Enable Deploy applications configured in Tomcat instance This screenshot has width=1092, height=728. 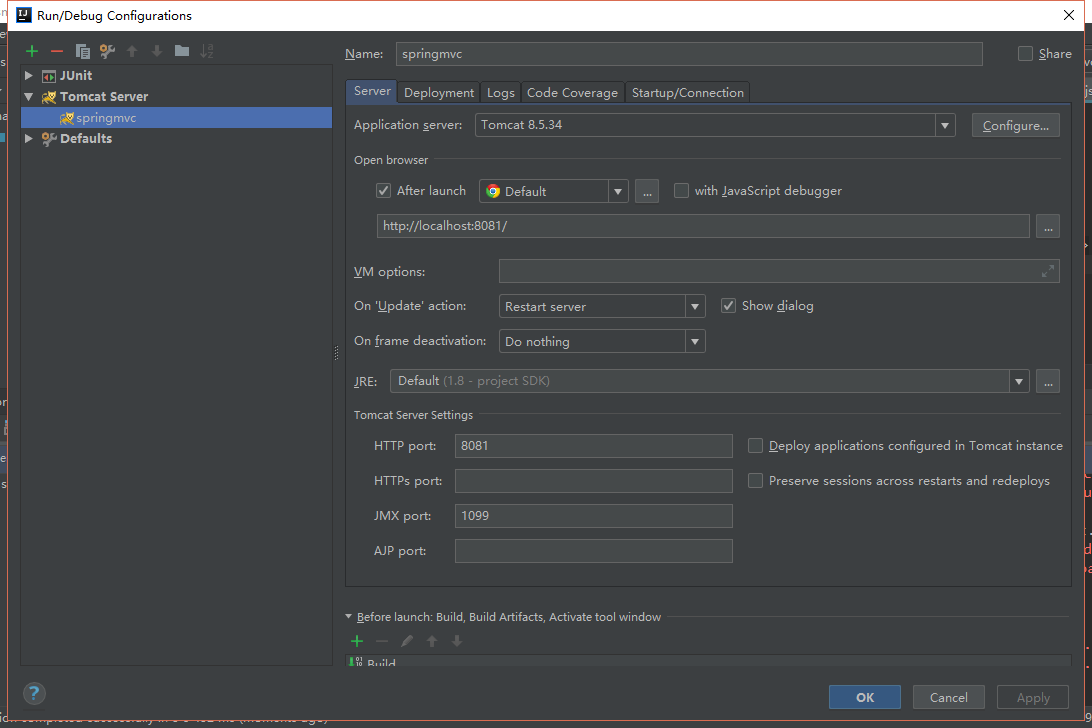pyautogui.click(x=755, y=446)
